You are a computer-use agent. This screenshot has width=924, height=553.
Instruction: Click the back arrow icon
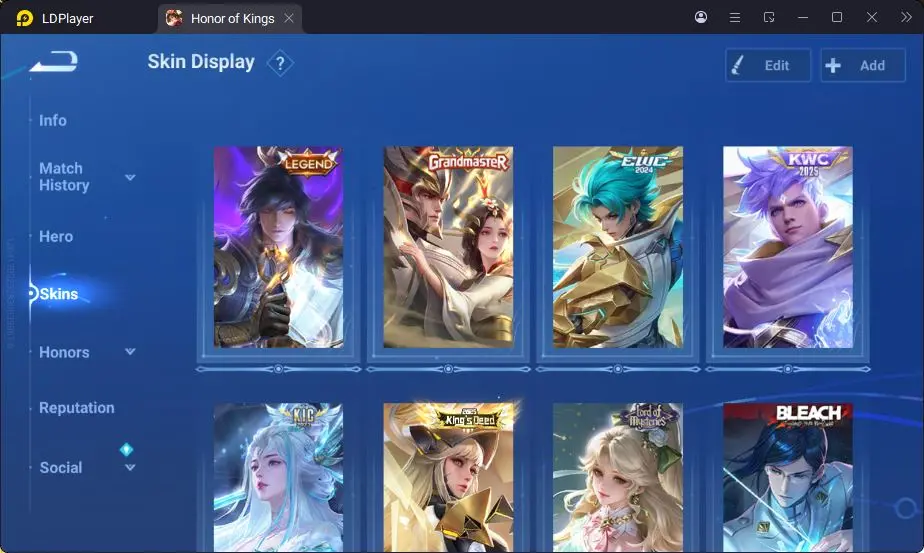point(54,61)
